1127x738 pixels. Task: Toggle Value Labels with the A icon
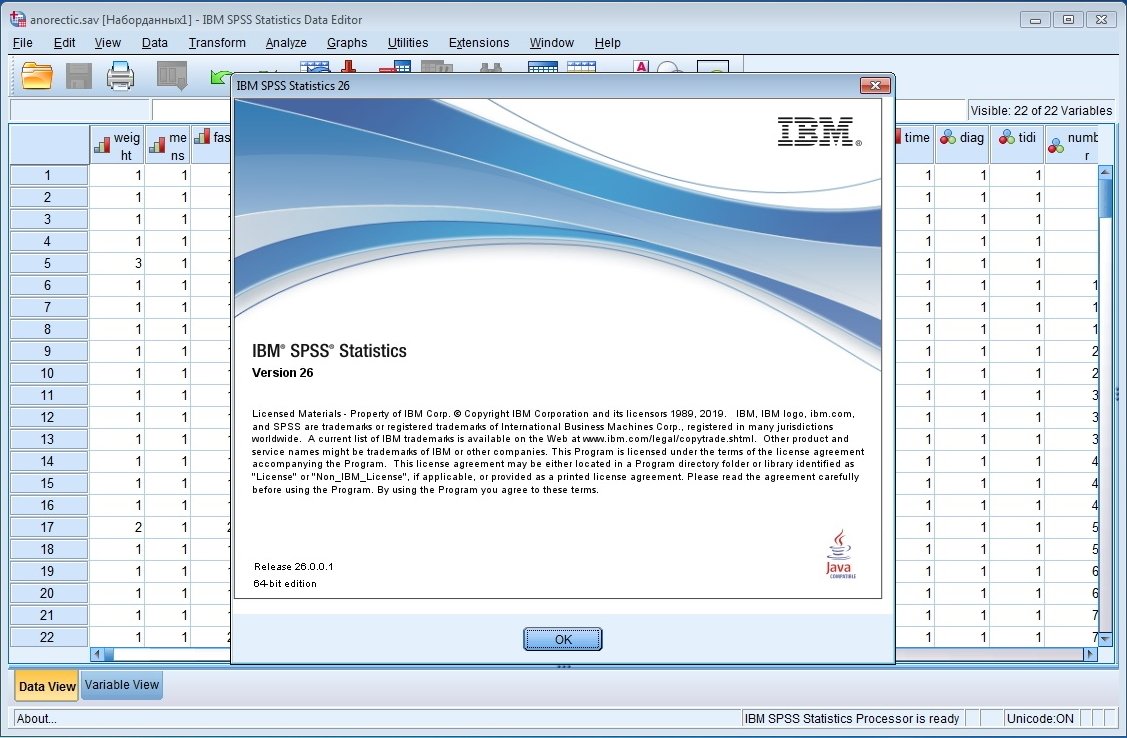click(641, 67)
